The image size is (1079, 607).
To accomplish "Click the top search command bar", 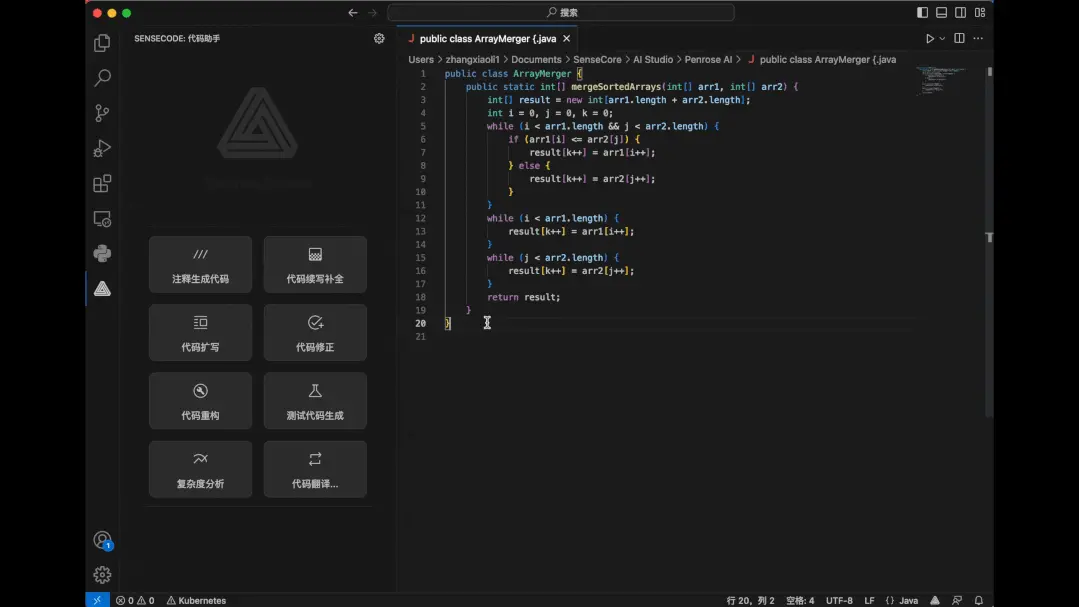I will [561, 12].
